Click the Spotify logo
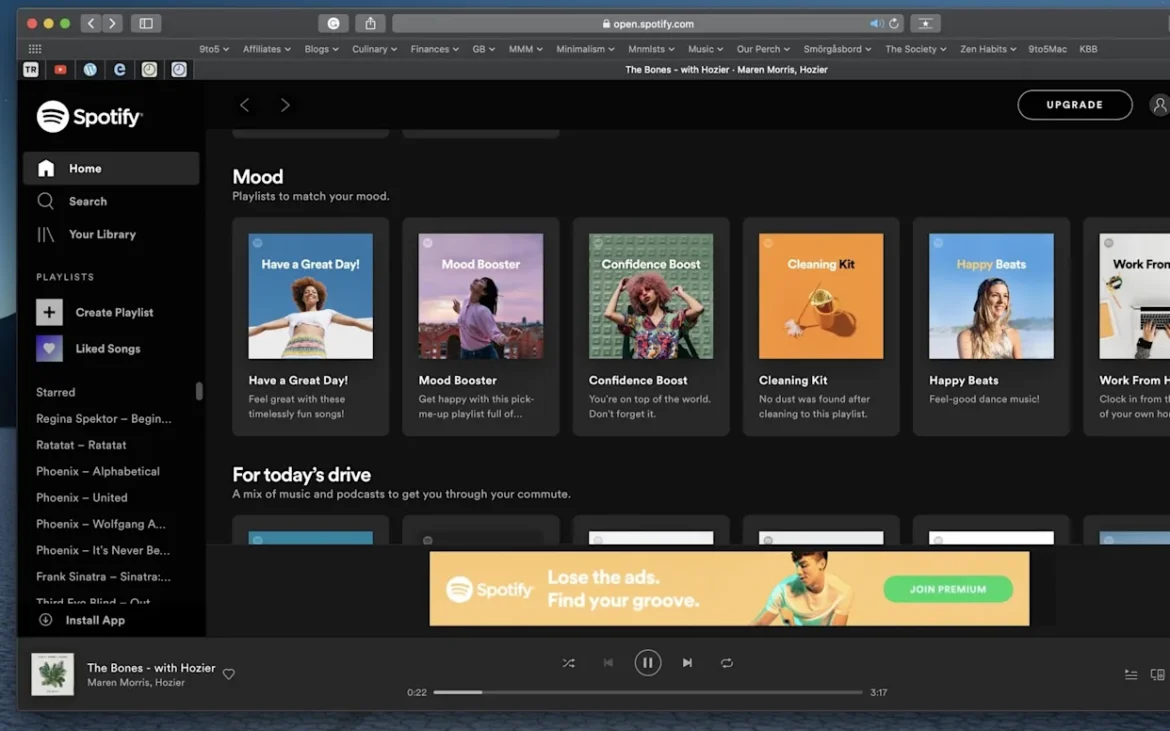The width and height of the screenshot is (1170, 731). 89,116
